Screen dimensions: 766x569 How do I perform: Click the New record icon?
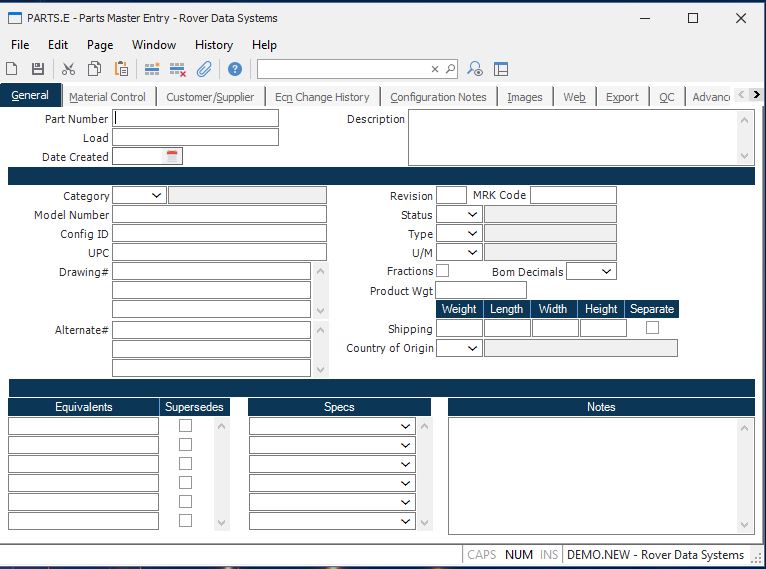pos(12,69)
